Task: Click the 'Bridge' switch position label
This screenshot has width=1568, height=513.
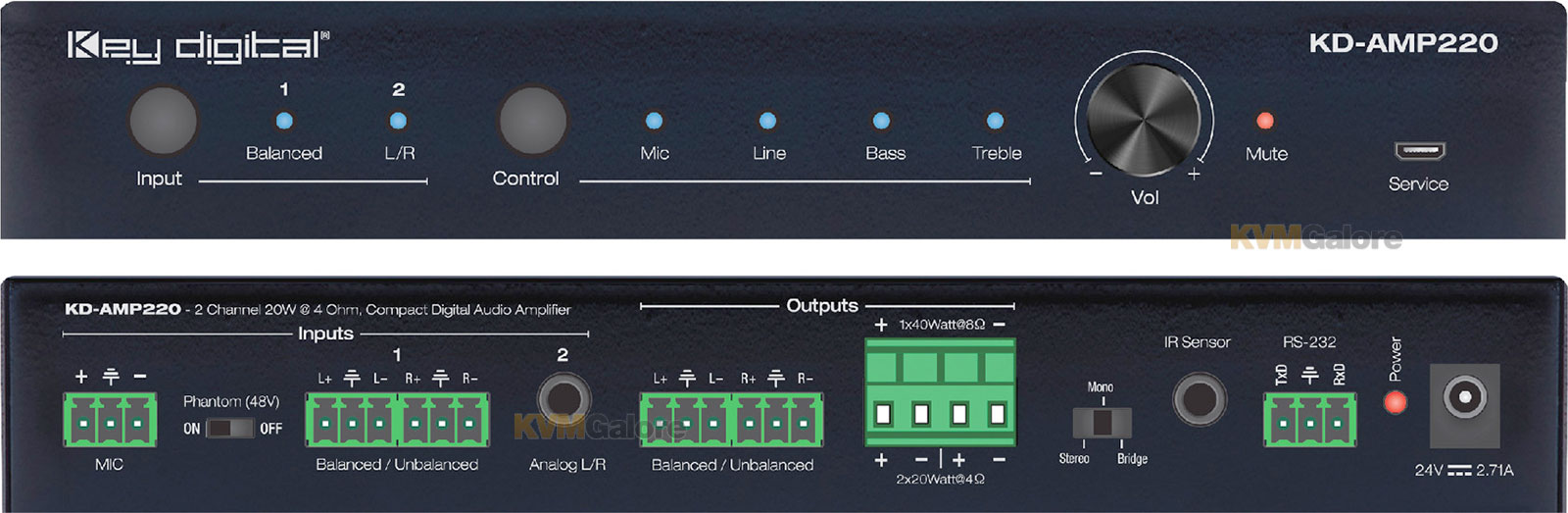Action: point(1132,458)
